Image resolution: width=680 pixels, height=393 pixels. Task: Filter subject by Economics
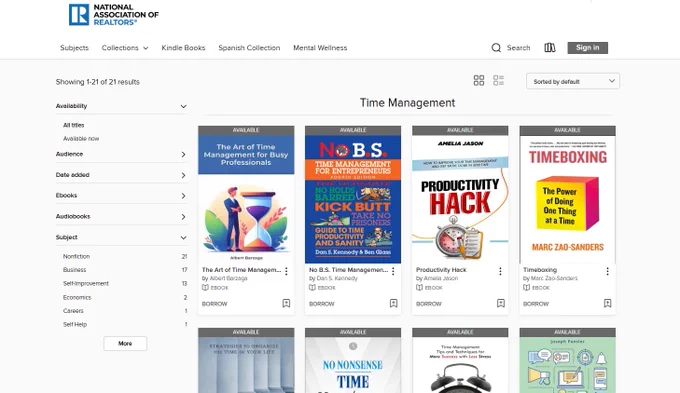click(77, 297)
